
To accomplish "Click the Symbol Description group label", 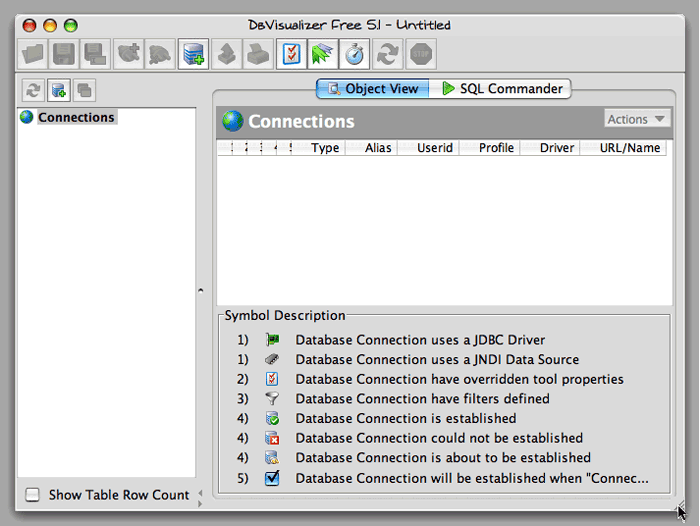I will [x=285, y=315].
